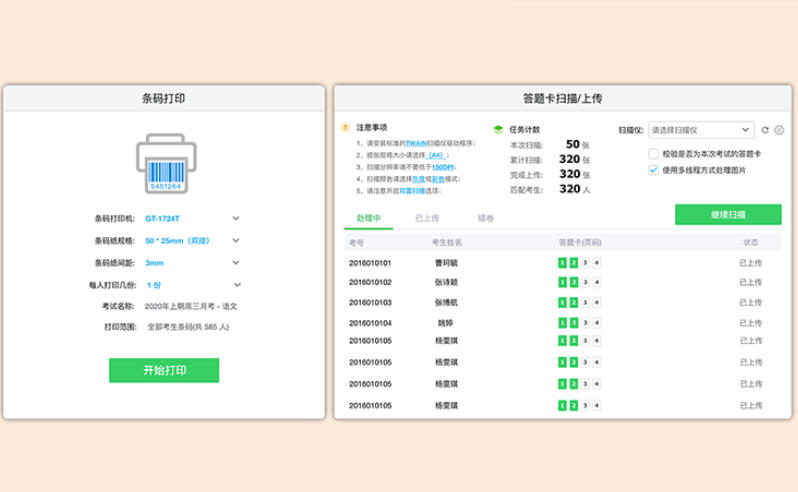Click the barcode printer icon
This screenshot has height=492, width=798.
click(x=165, y=163)
